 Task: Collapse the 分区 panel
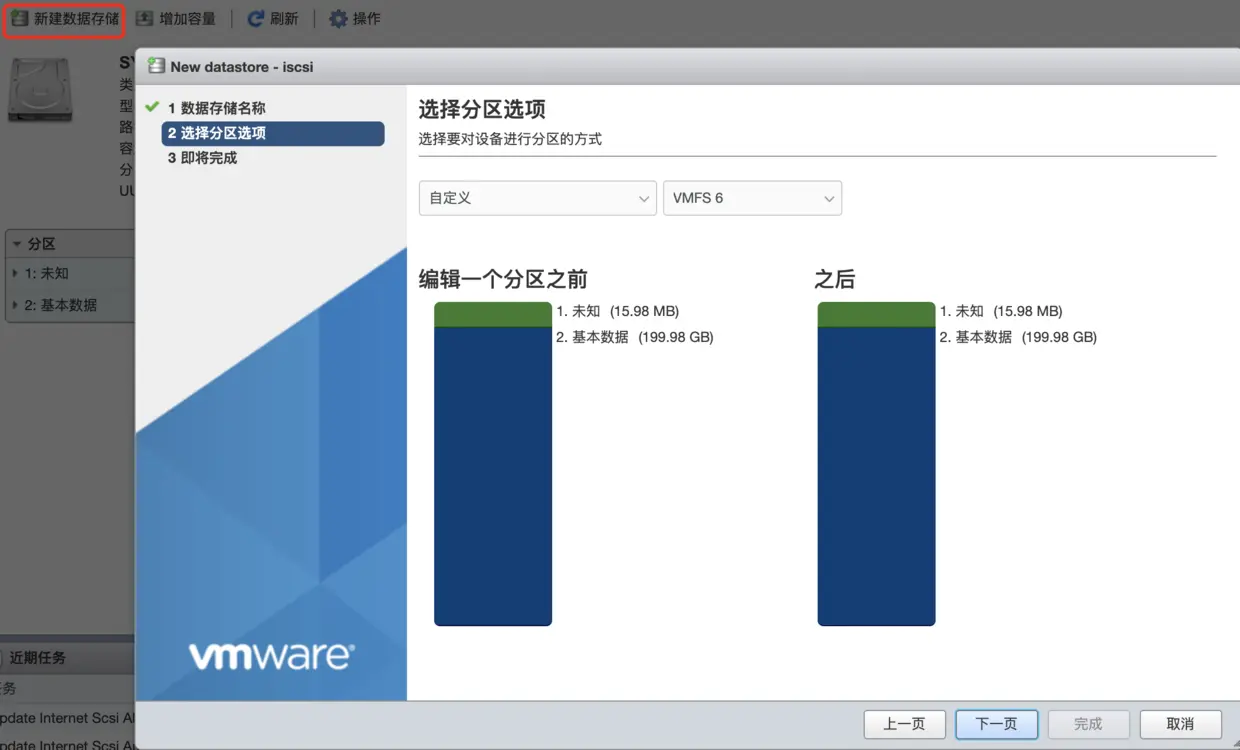click(14, 243)
